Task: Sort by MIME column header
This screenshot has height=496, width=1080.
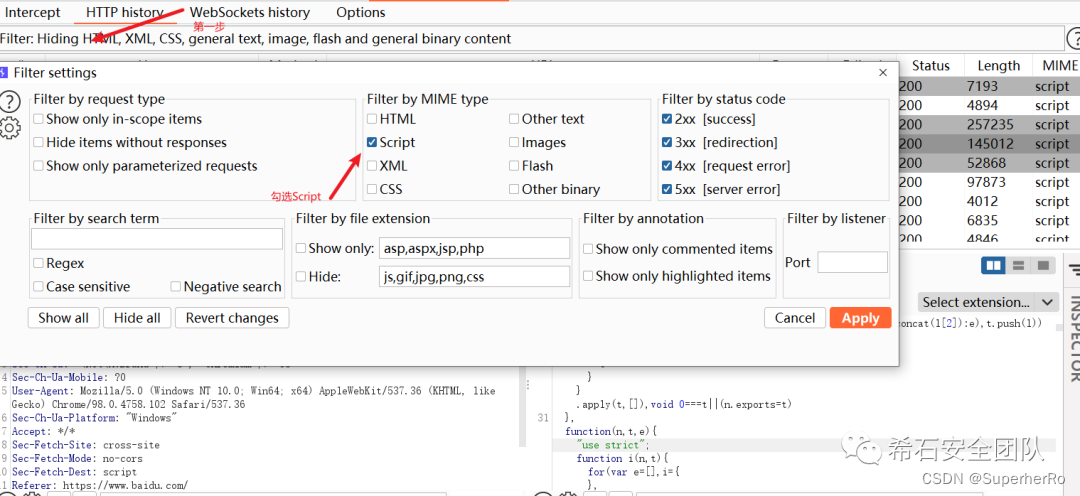Action: tap(1059, 65)
